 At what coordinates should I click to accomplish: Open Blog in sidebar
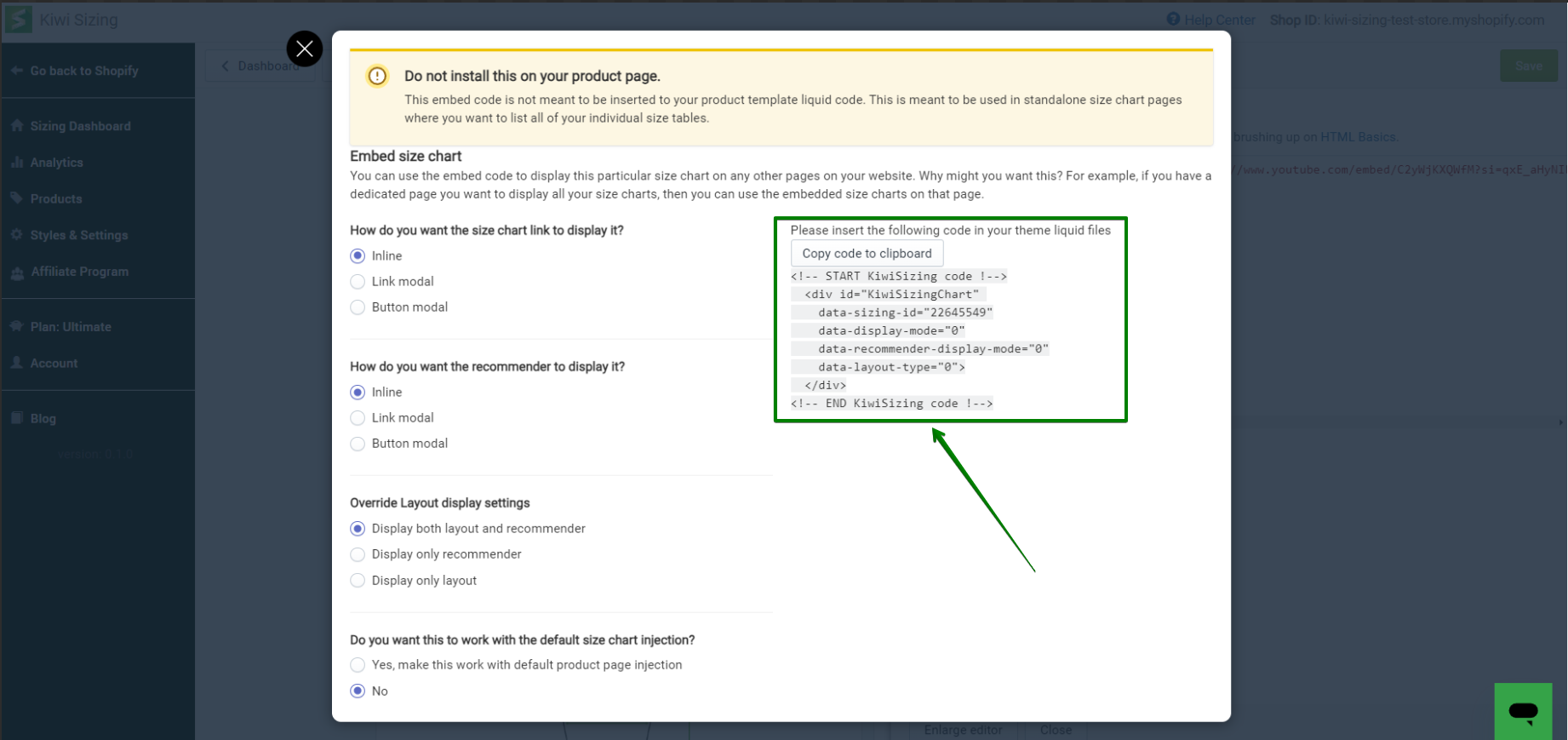(x=43, y=418)
